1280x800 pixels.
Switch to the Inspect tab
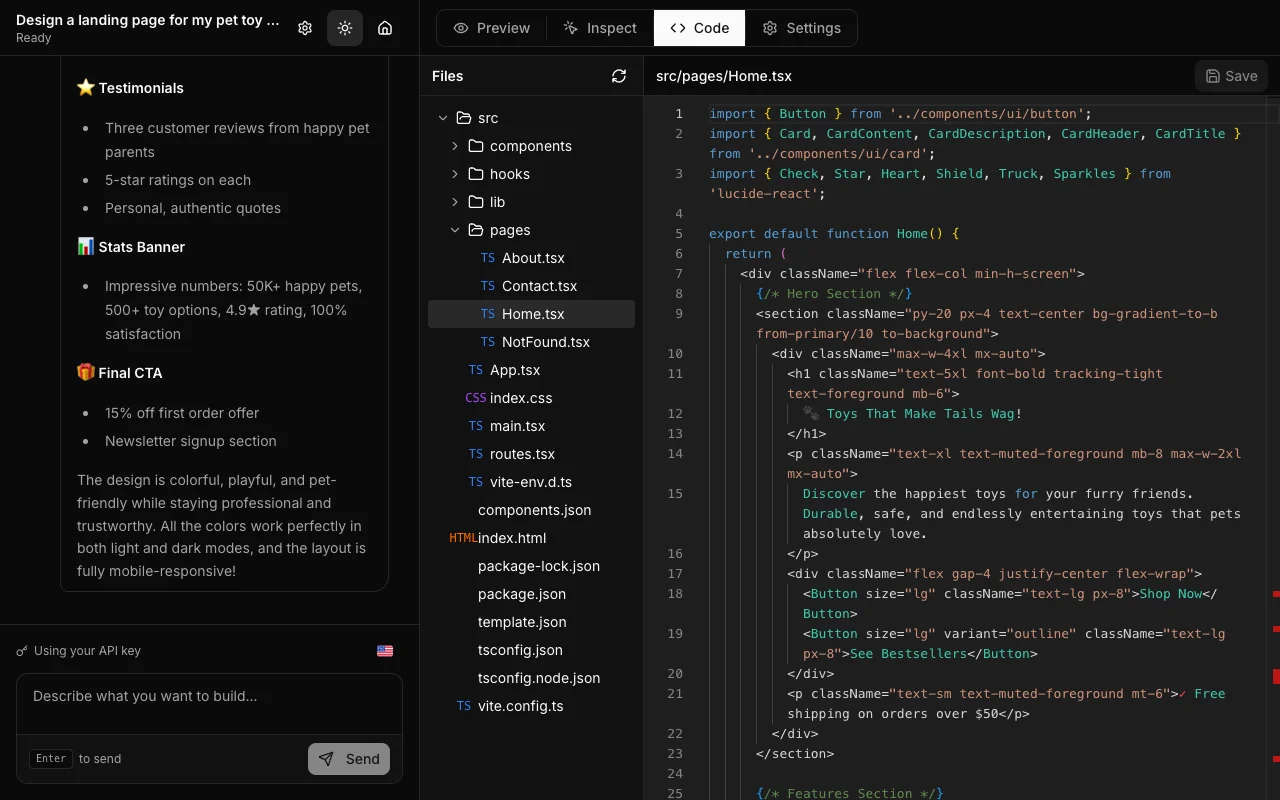(x=600, y=28)
